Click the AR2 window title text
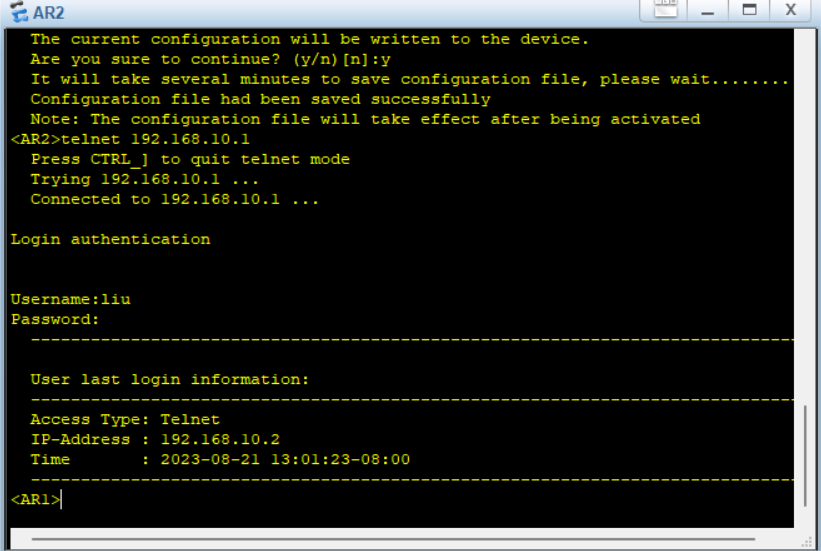Viewport: 821px width, 551px height. [x=48, y=12]
